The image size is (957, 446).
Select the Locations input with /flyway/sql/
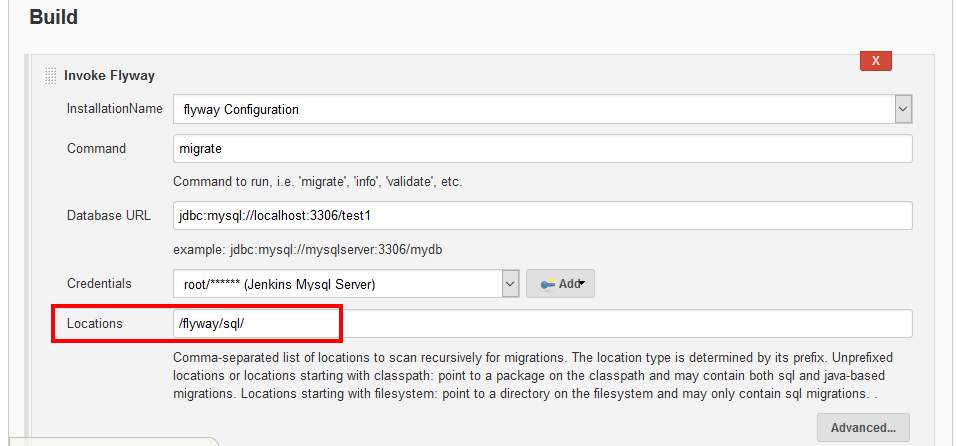click(542, 324)
